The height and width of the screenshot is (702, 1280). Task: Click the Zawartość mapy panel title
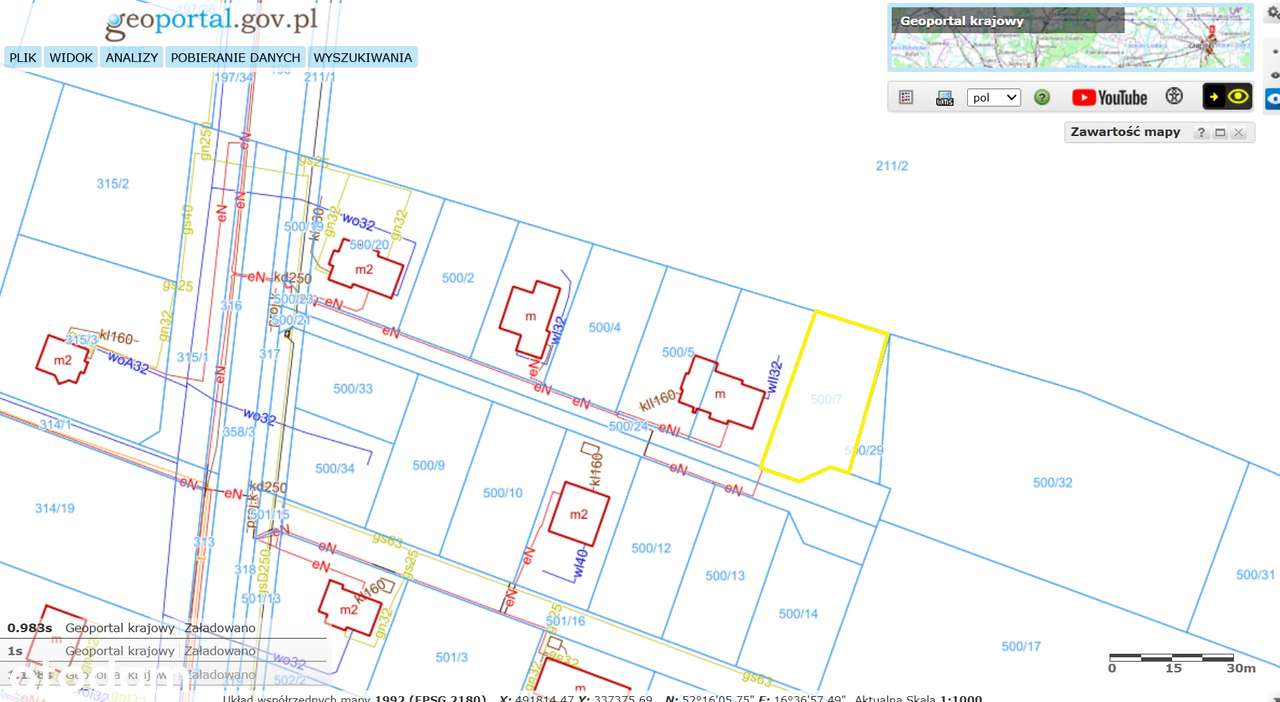pyautogui.click(x=1125, y=132)
